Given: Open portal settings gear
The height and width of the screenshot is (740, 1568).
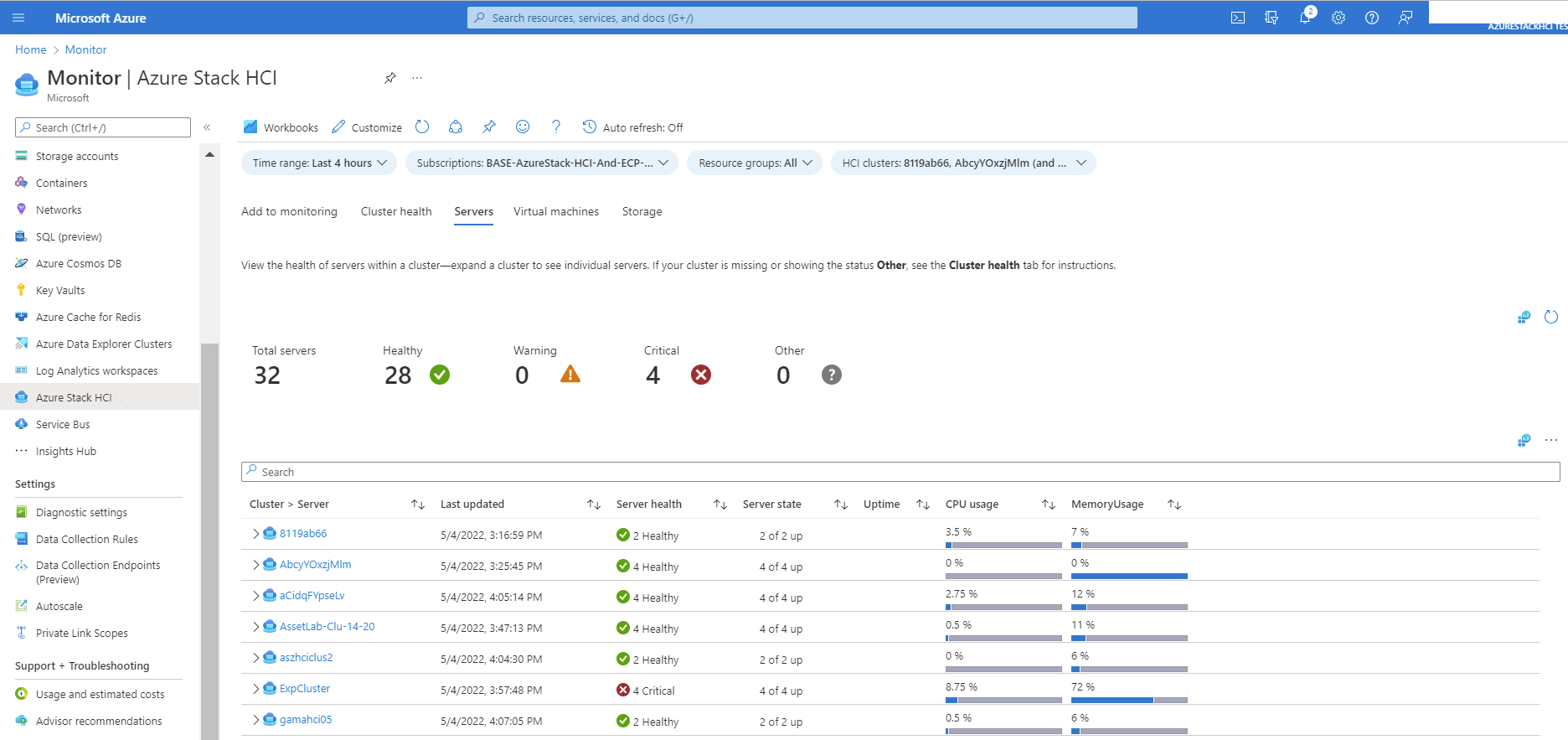Looking at the screenshot, I should point(1338,18).
